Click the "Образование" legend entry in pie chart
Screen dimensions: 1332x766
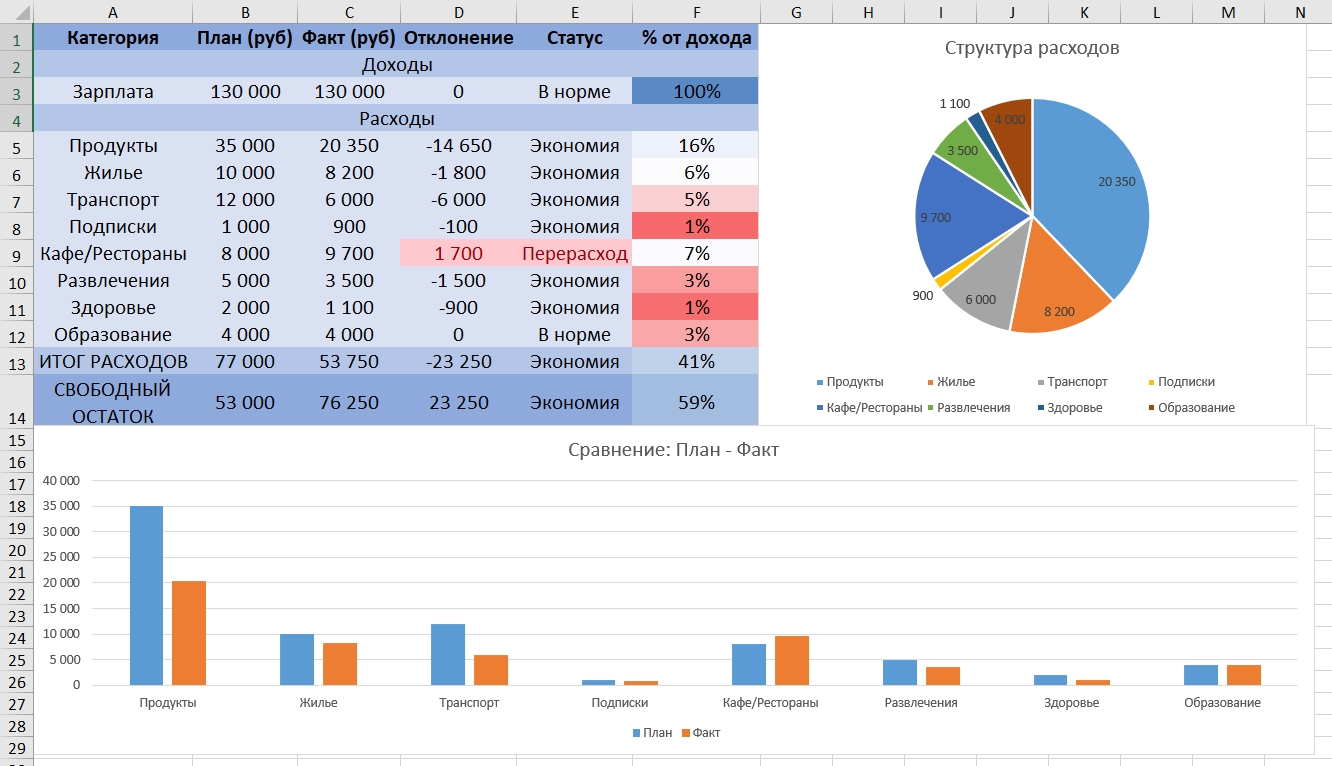1195,408
